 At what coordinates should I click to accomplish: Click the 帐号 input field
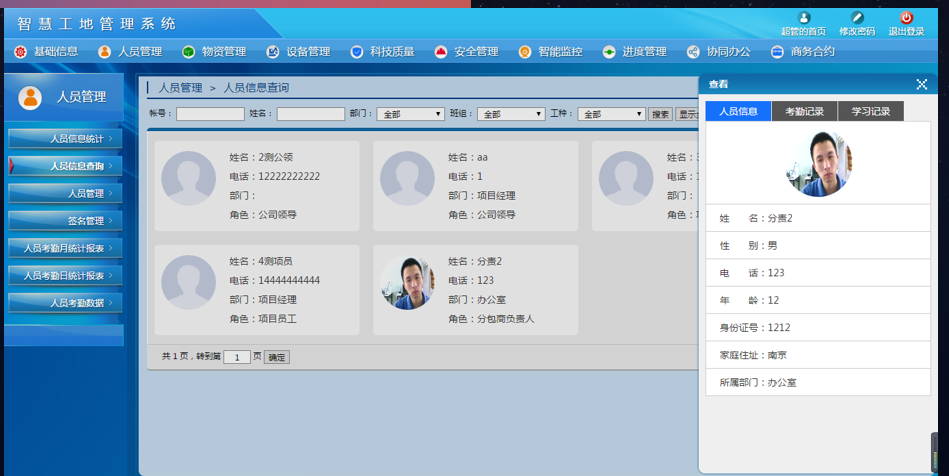pos(210,114)
